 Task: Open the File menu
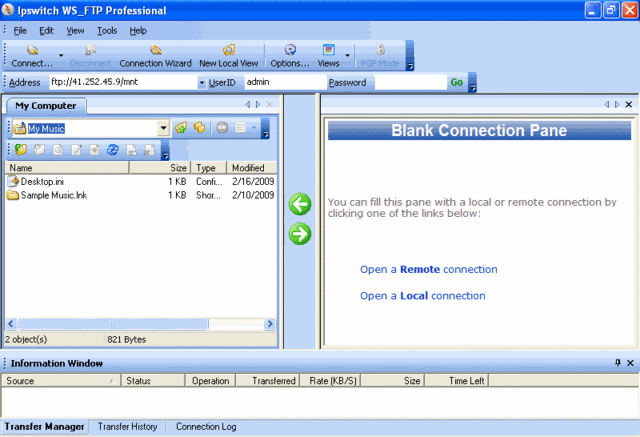20,31
